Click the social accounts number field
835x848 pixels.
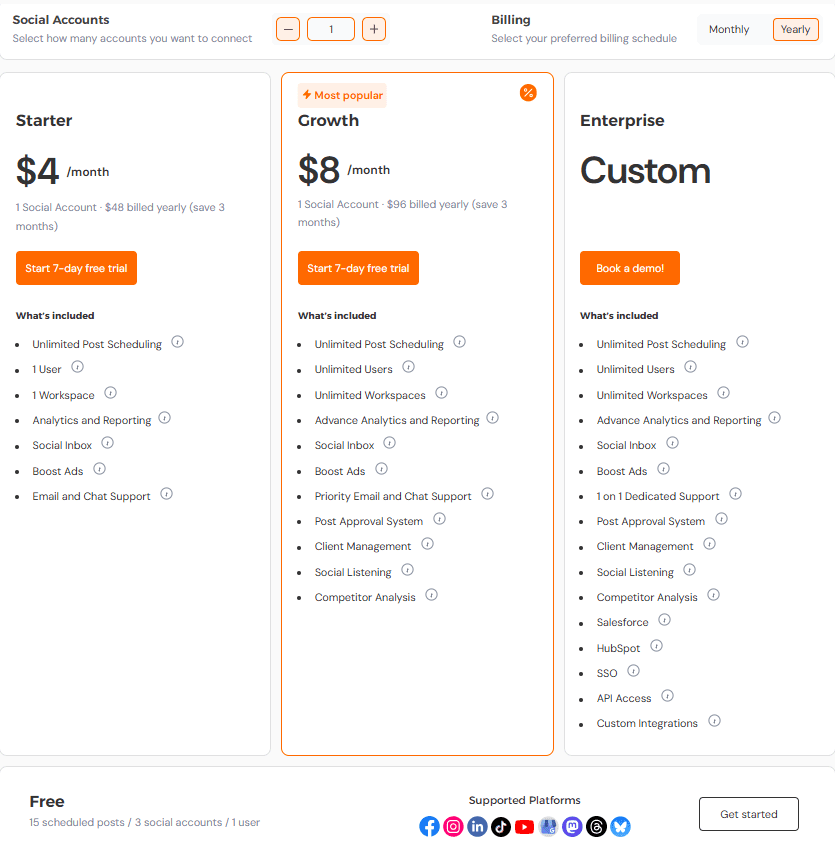pos(331,29)
